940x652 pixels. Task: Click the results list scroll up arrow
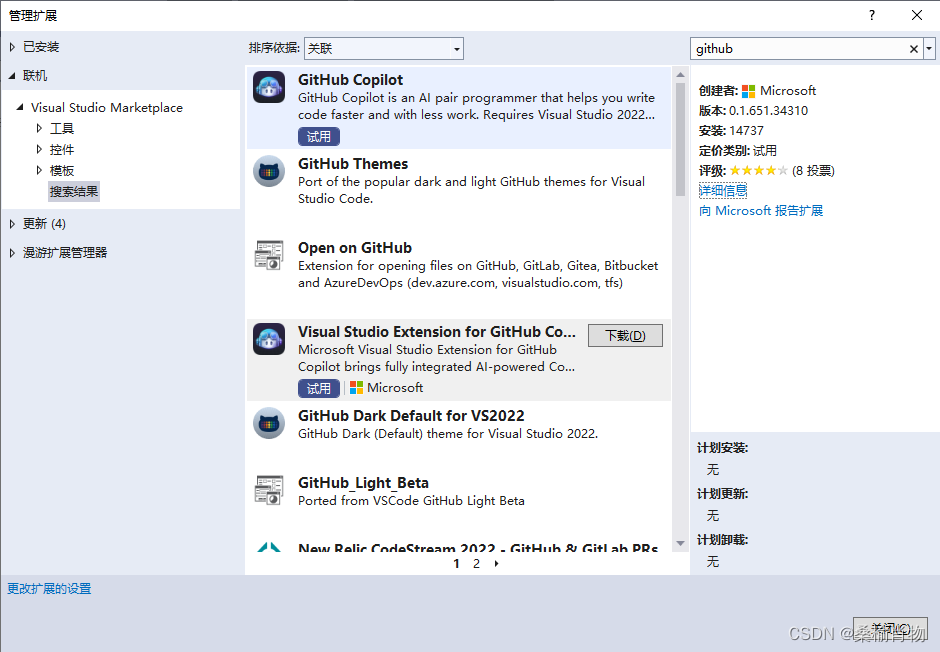(x=680, y=74)
